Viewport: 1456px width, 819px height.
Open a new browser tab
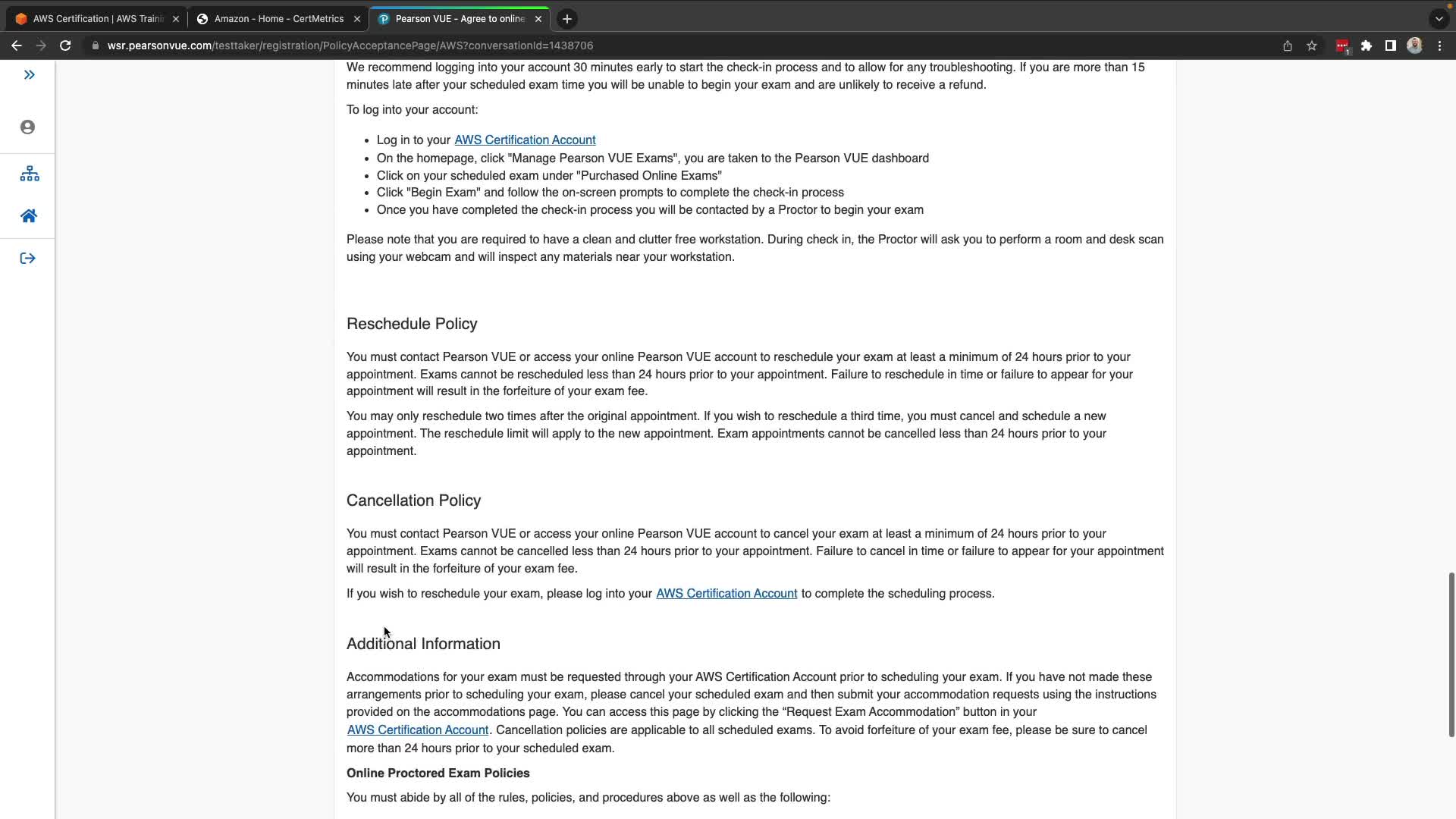coord(567,19)
